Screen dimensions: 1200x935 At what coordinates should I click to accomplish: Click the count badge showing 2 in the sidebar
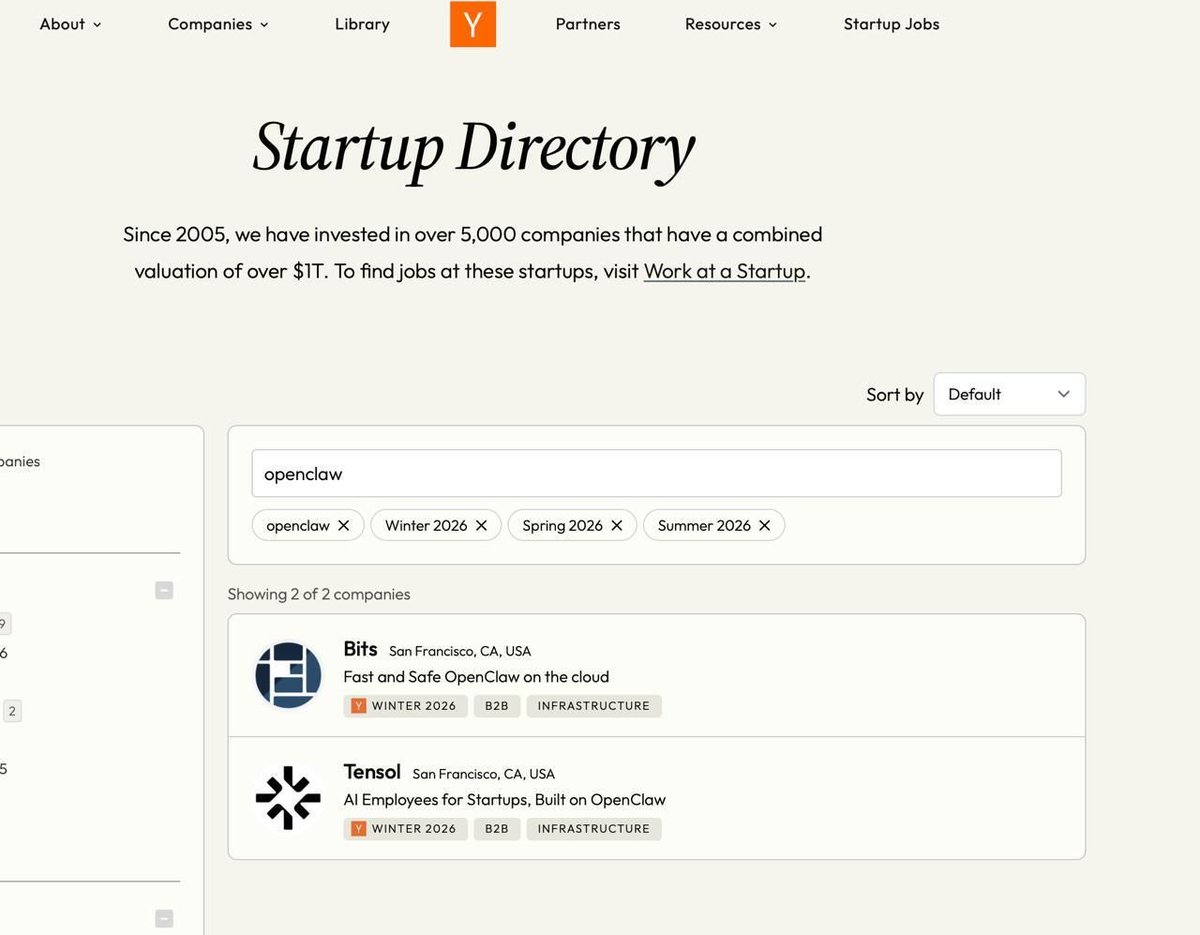(x=12, y=711)
